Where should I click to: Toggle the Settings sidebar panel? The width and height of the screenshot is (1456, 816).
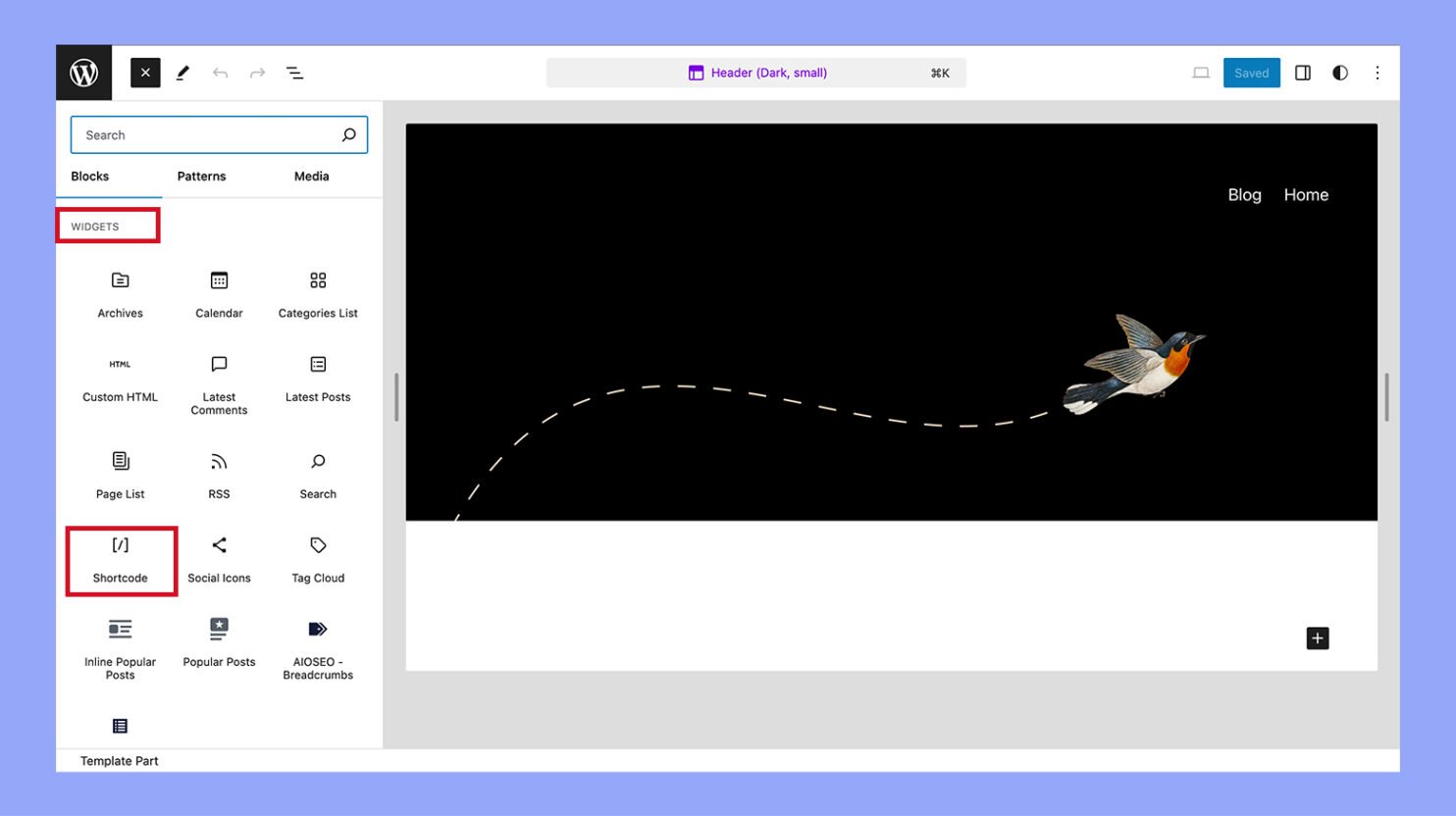[x=1303, y=73]
